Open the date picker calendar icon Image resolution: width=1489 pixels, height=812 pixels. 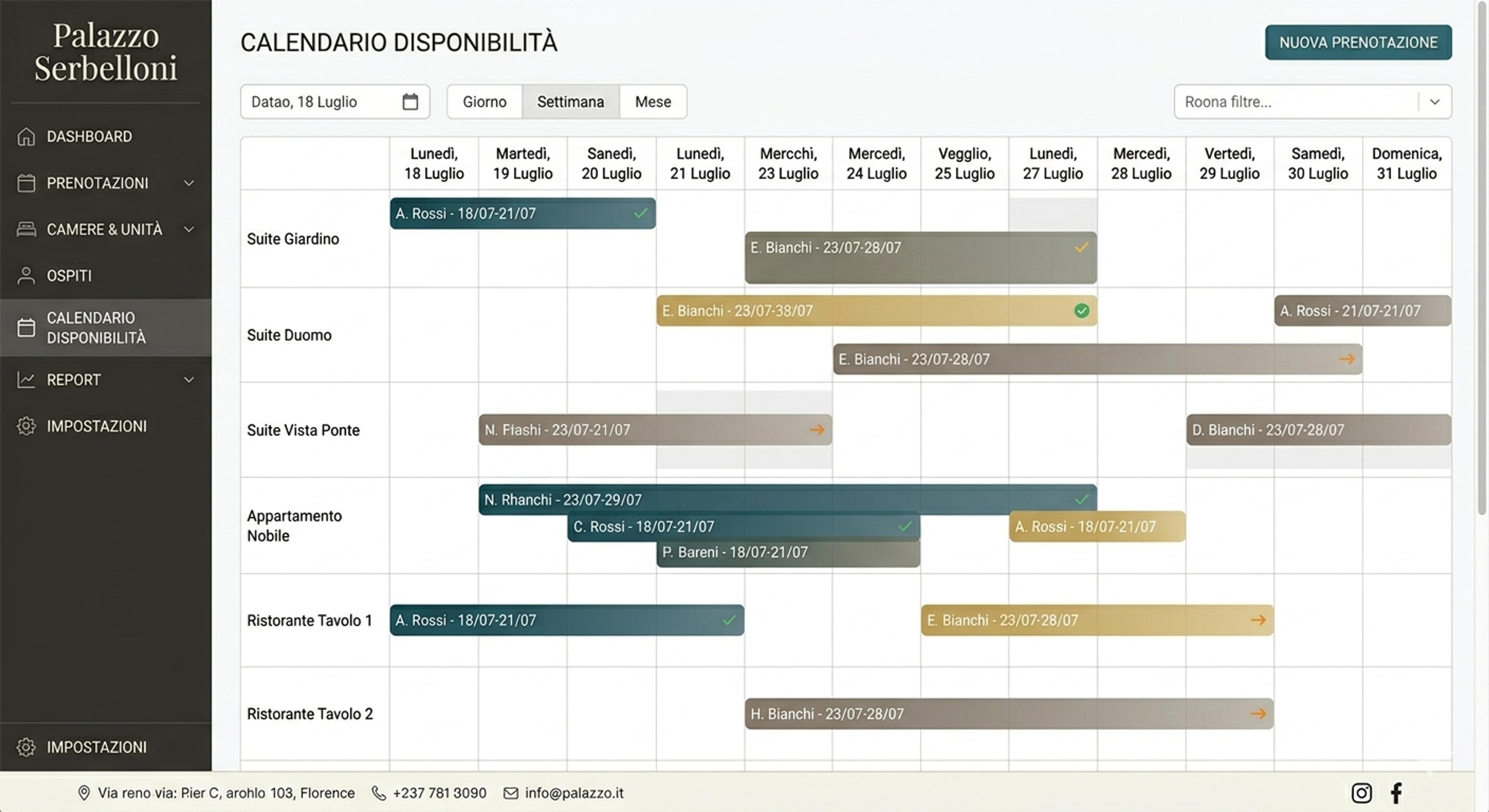click(x=410, y=102)
